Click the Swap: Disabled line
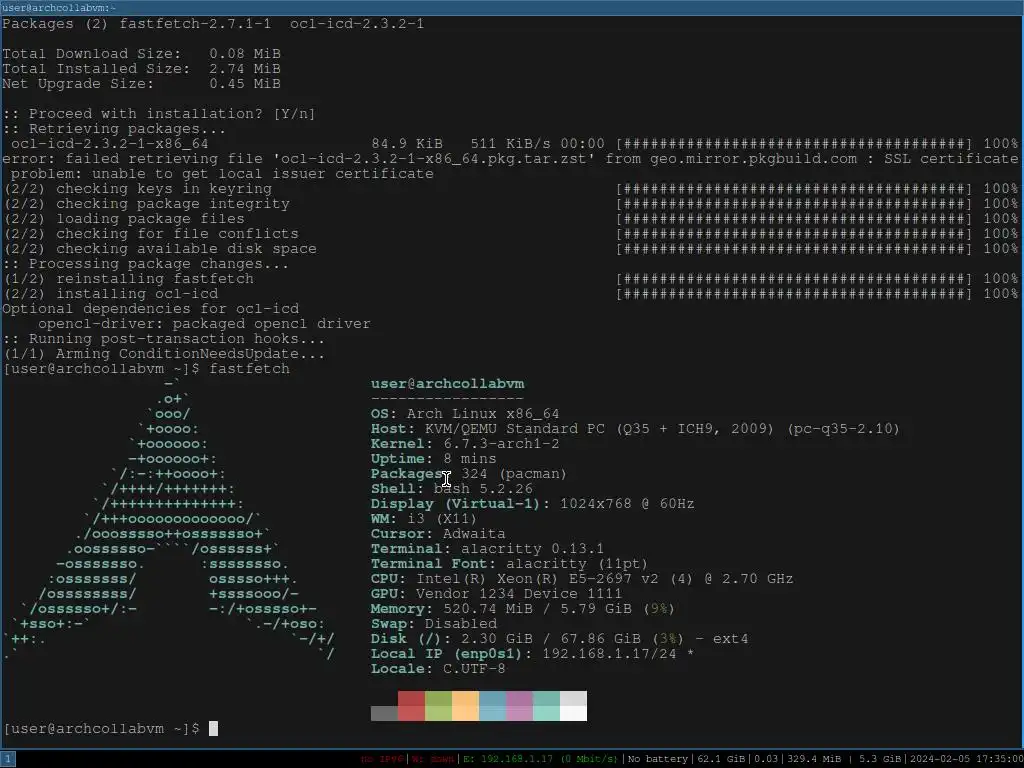The width and height of the screenshot is (1024, 768). pos(434,624)
